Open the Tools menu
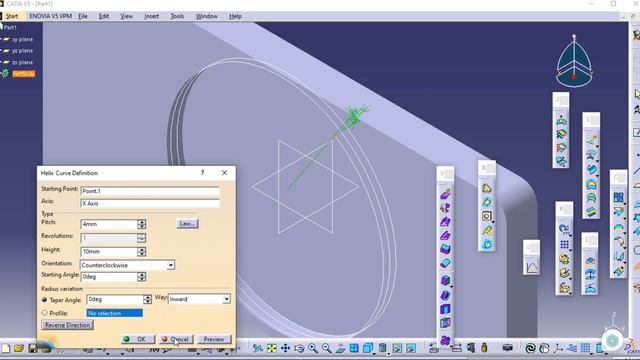 coord(177,16)
